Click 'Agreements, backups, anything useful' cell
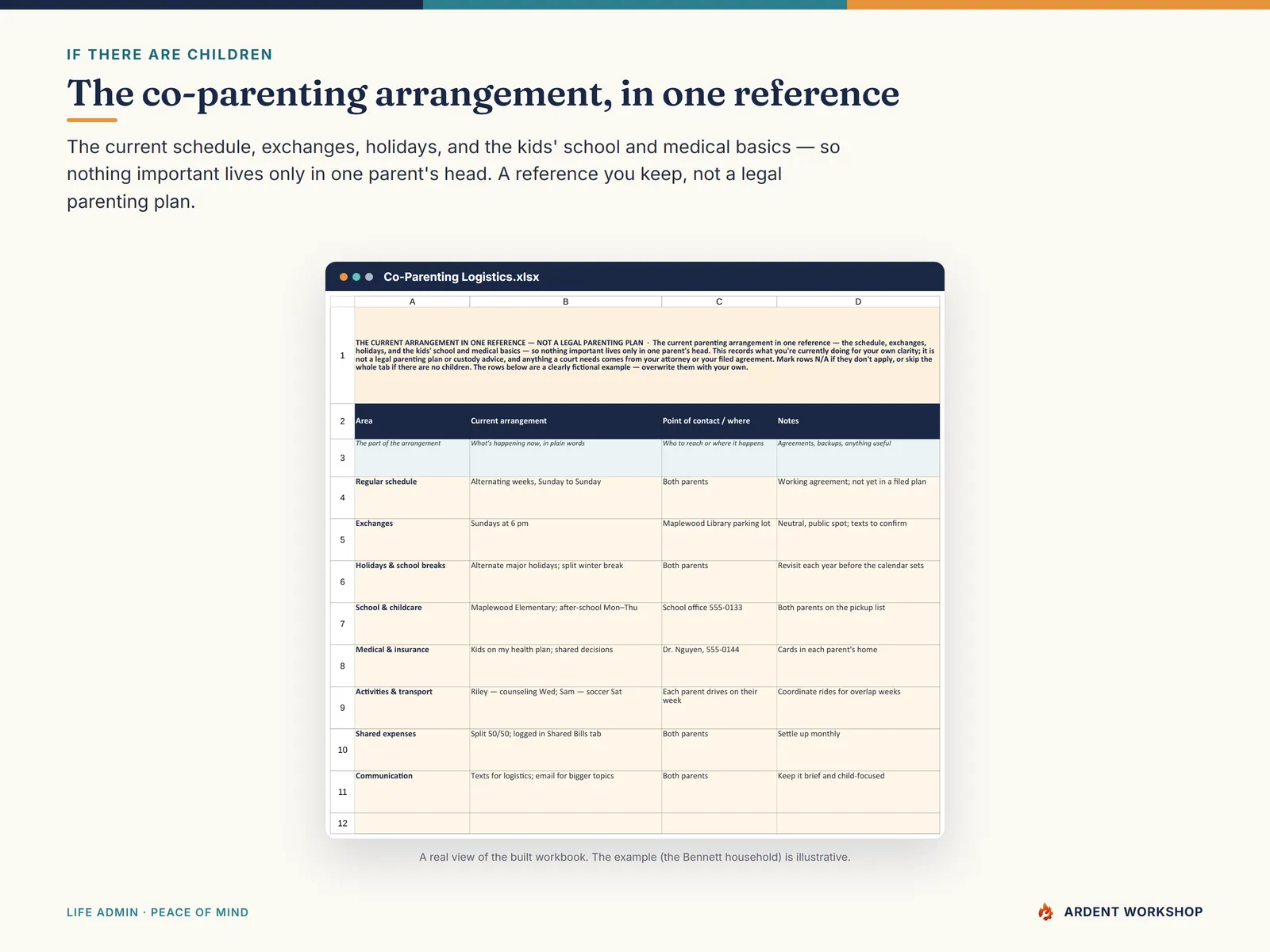The width and height of the screenshot is (1270, 952). click(x=858, y=458)
